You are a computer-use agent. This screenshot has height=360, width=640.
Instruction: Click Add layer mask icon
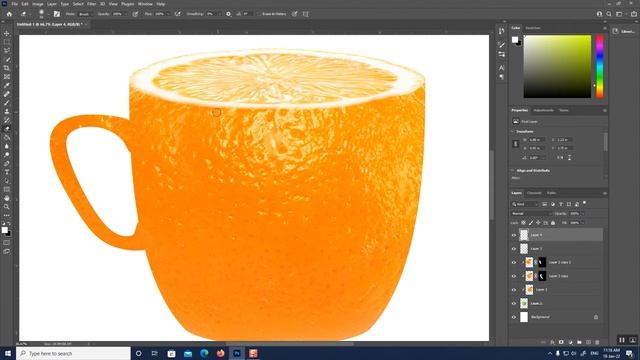click(561, 342)
